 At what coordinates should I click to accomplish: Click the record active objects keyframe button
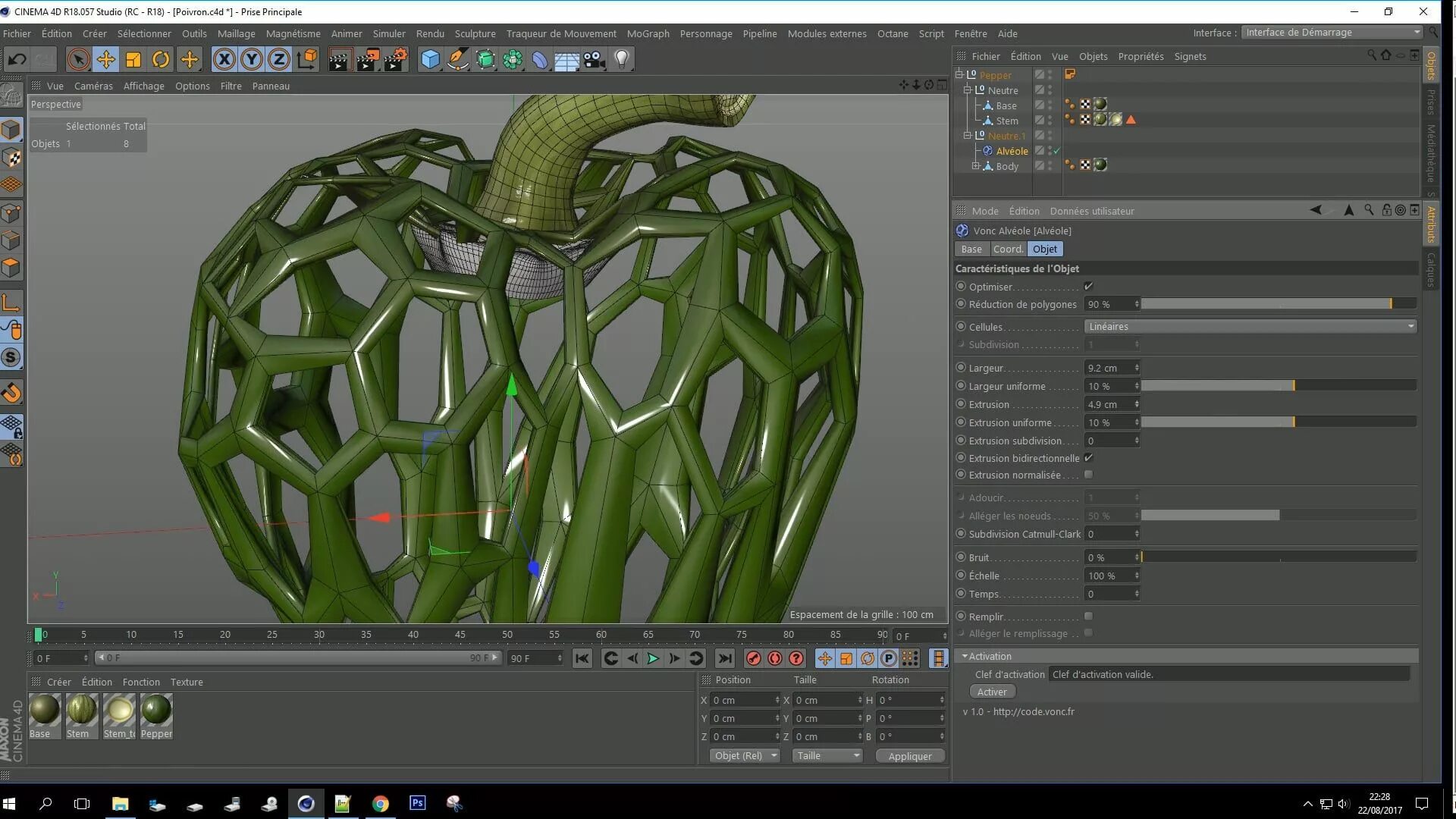[x=753, y=658]
